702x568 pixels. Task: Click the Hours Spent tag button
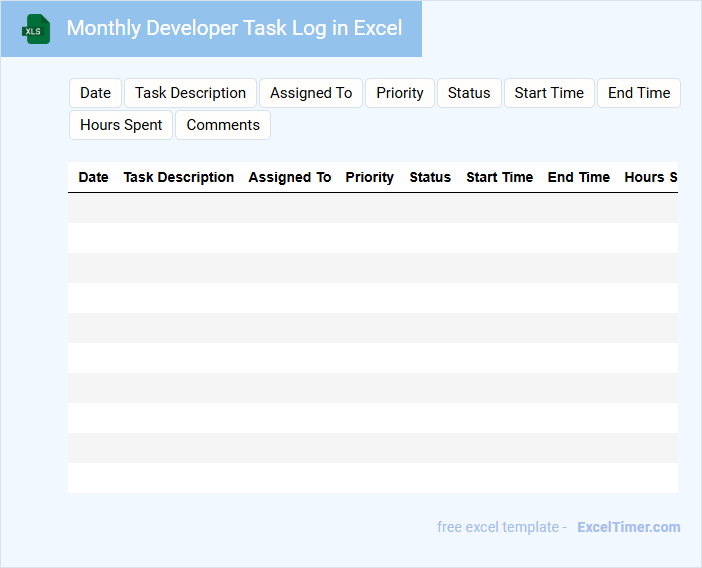coord(121,125)
